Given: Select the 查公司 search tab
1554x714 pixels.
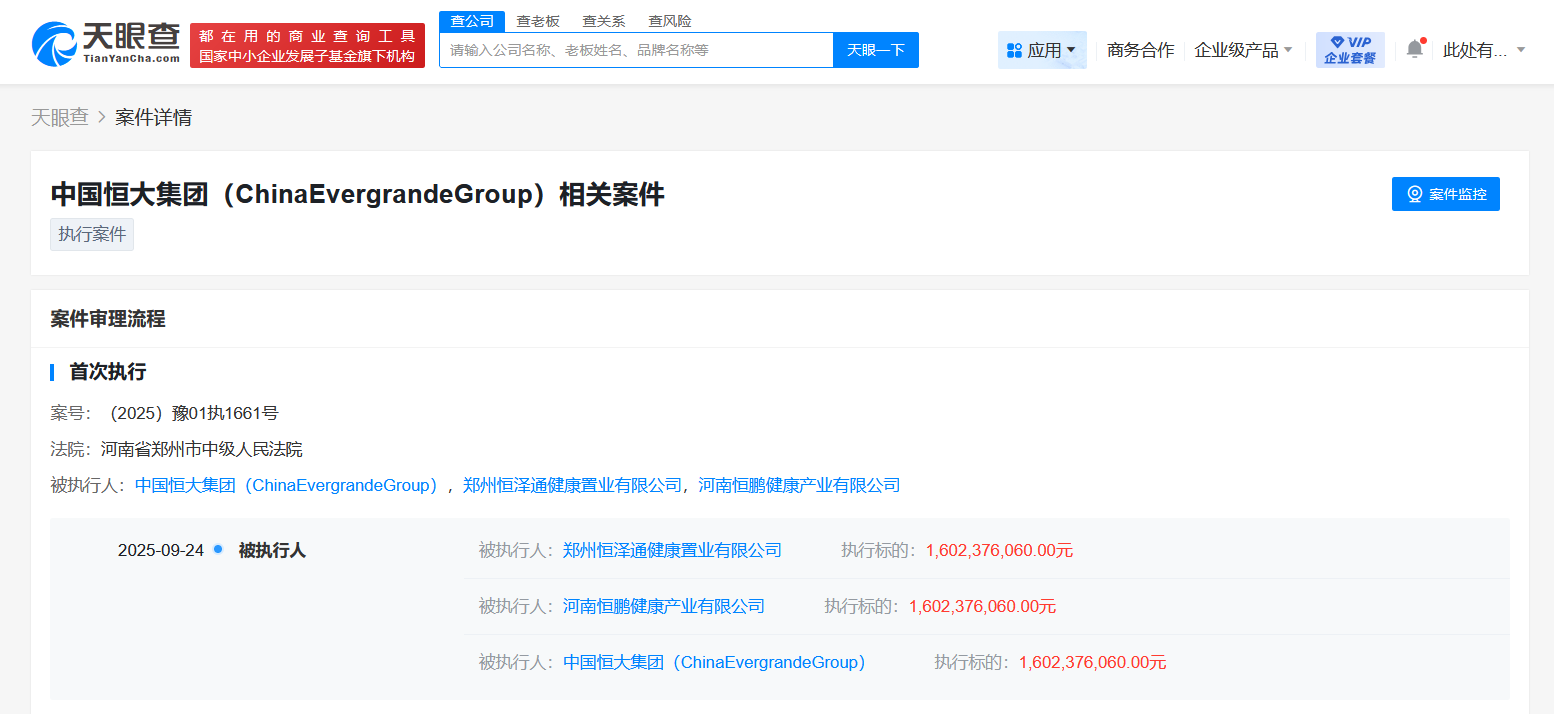Looking at the screenshot, I should point(472,21).
